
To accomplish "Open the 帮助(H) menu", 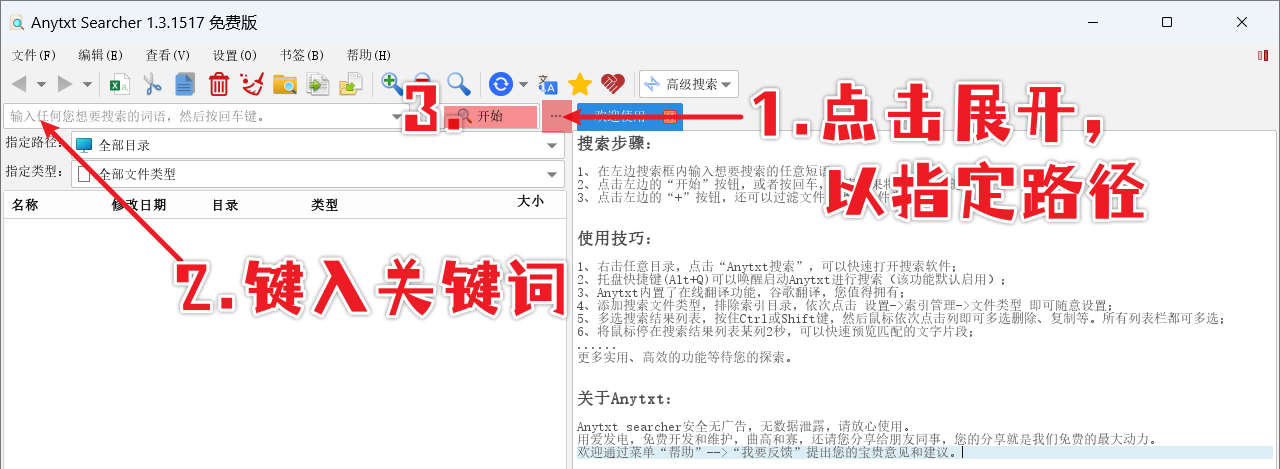I will click(x=368, y=55).
